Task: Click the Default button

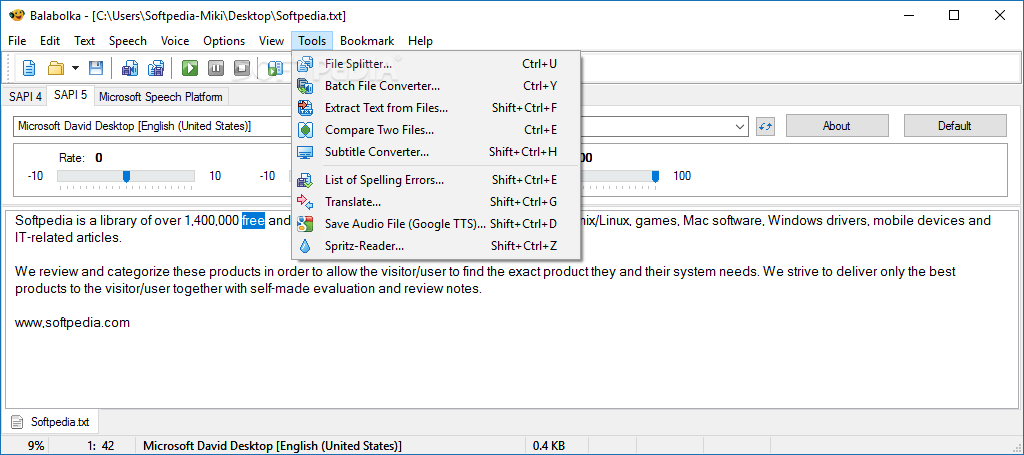Action: [955, 126]
